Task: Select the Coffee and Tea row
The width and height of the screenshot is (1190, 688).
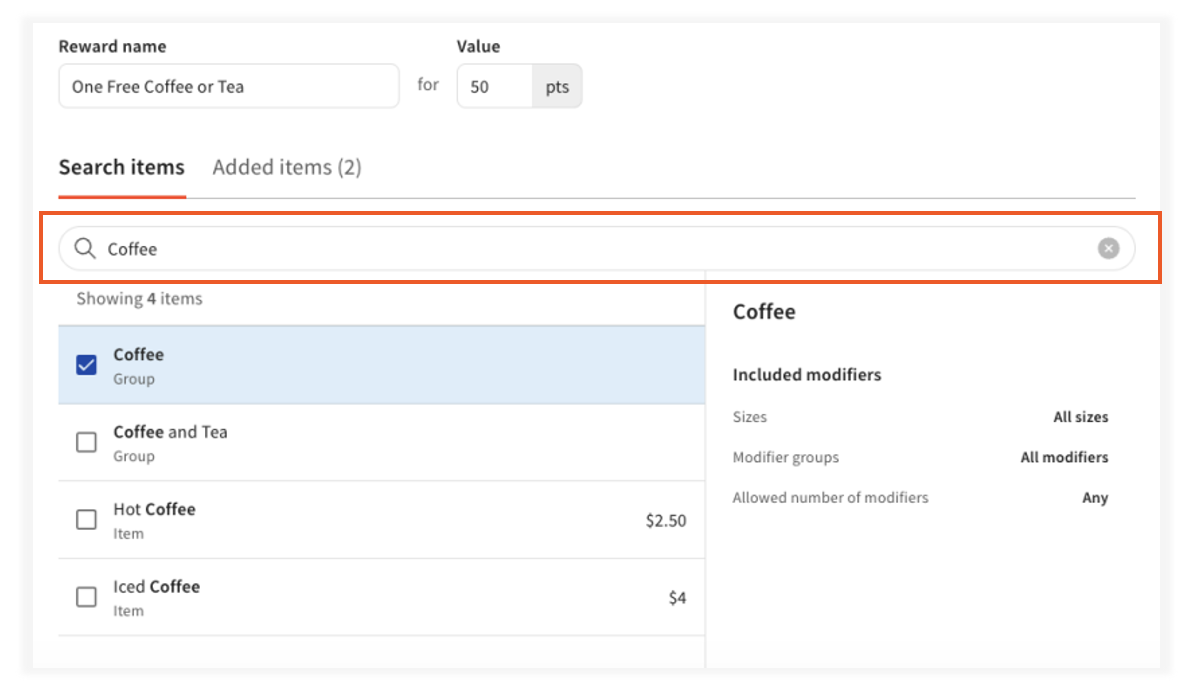Action: (x=300, y=442)
